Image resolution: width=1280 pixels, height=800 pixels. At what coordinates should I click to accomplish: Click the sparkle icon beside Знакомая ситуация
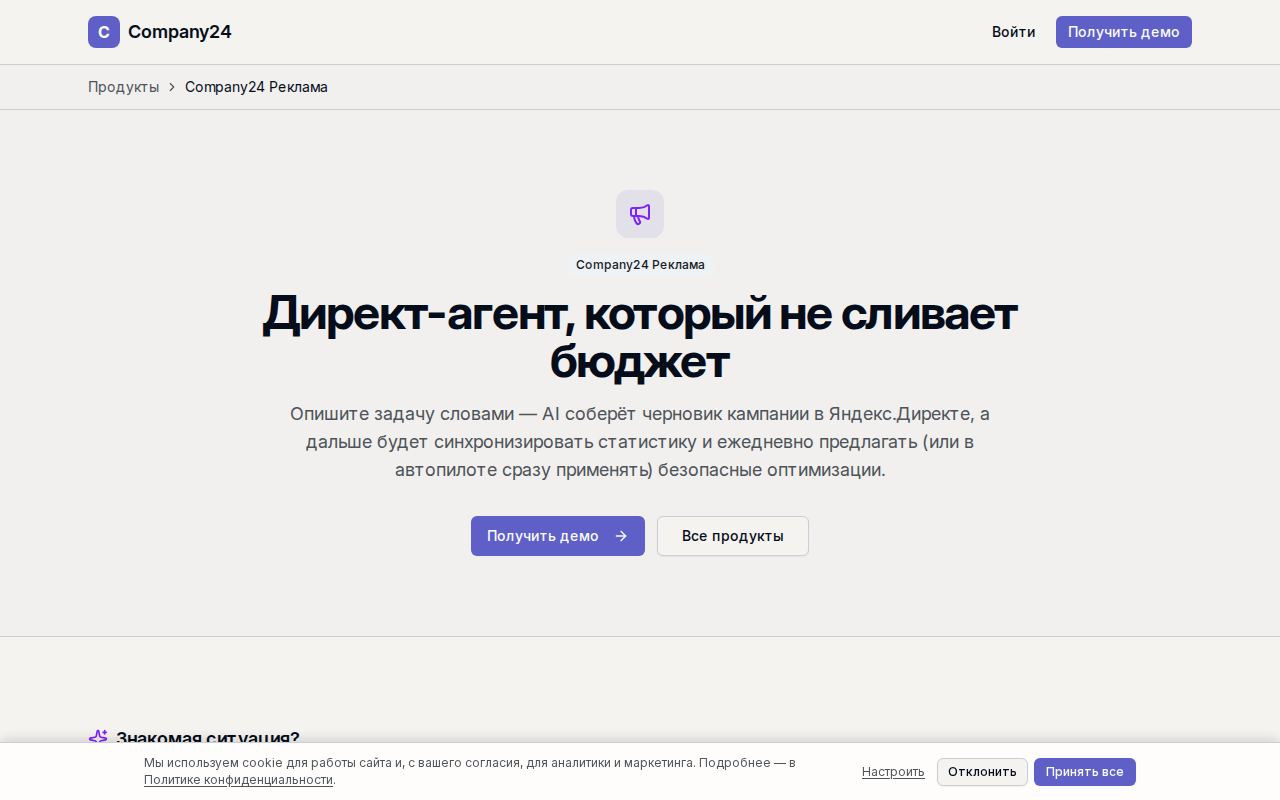pos(98,737)
